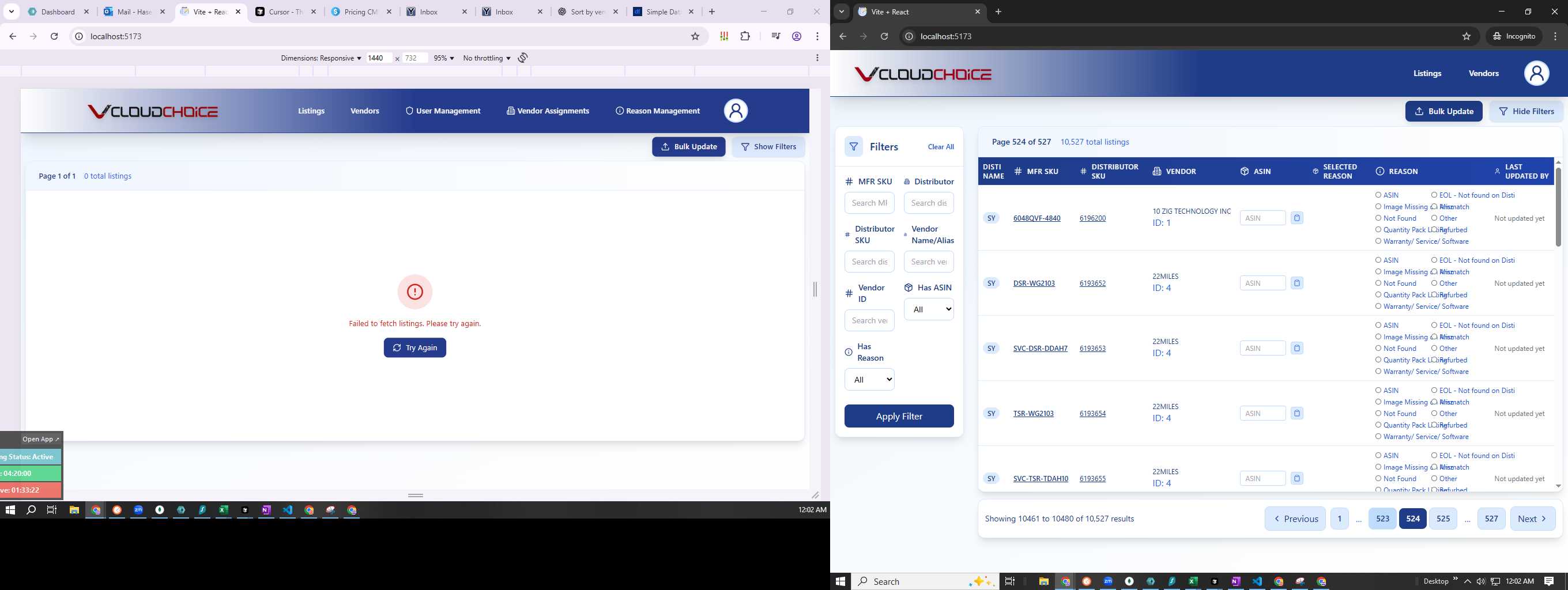Image resolution: width=1568 pixels, height=590 pixels.
Task: Select Quantity Pack reason for 6048QVF-4840 row
Action: click(1378, 230)
